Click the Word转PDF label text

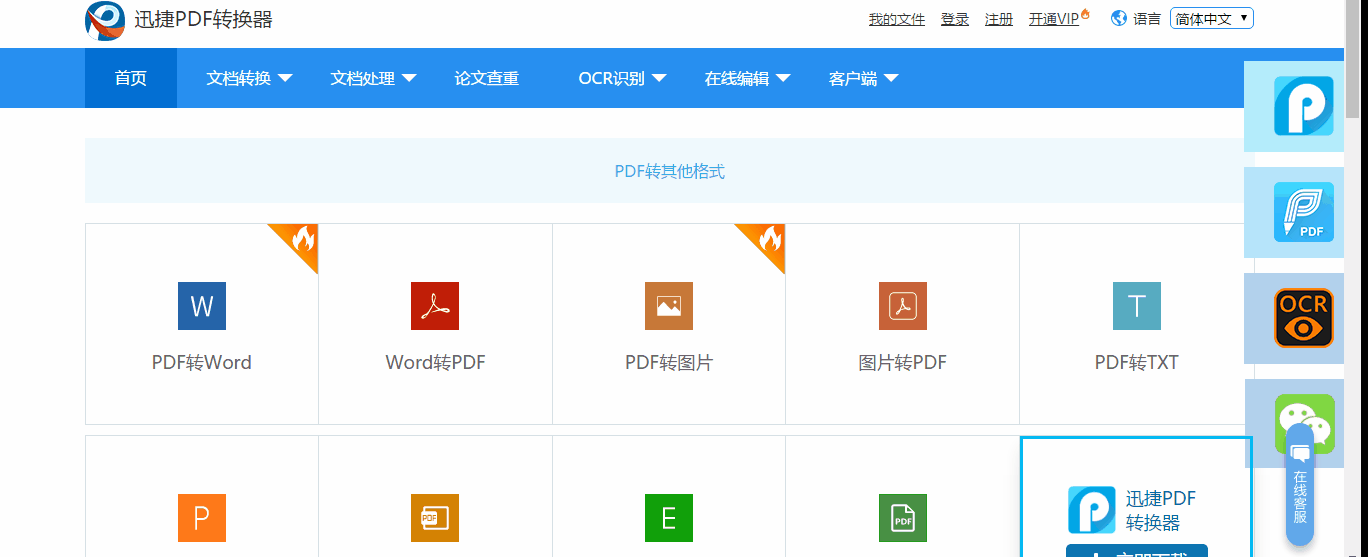click(435, 363)
